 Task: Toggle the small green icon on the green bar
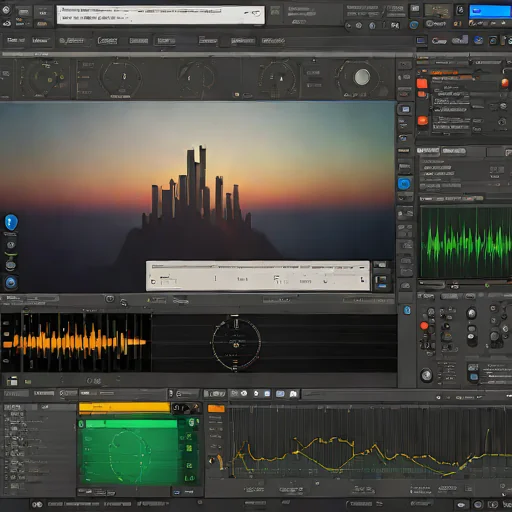pyautogui.click(x=81, y=424)
